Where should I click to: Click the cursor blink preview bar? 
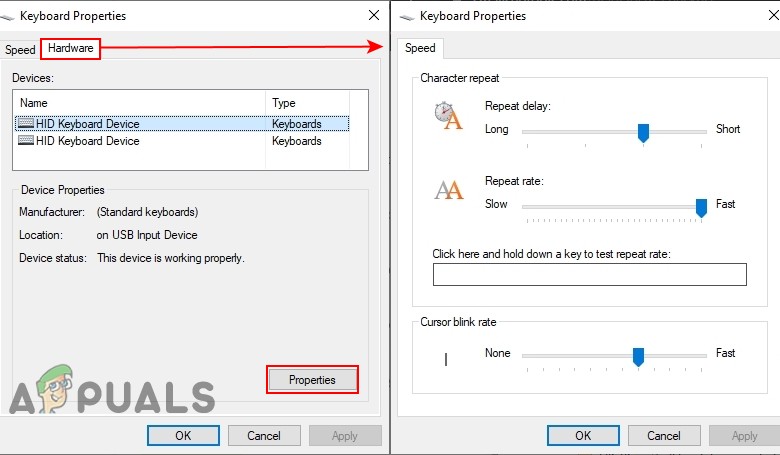(x=446, y=359)
